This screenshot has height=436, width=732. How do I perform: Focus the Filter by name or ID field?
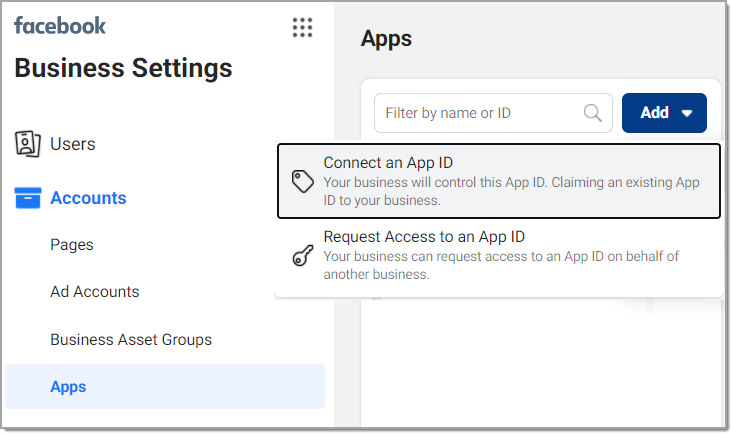point(493,113)
